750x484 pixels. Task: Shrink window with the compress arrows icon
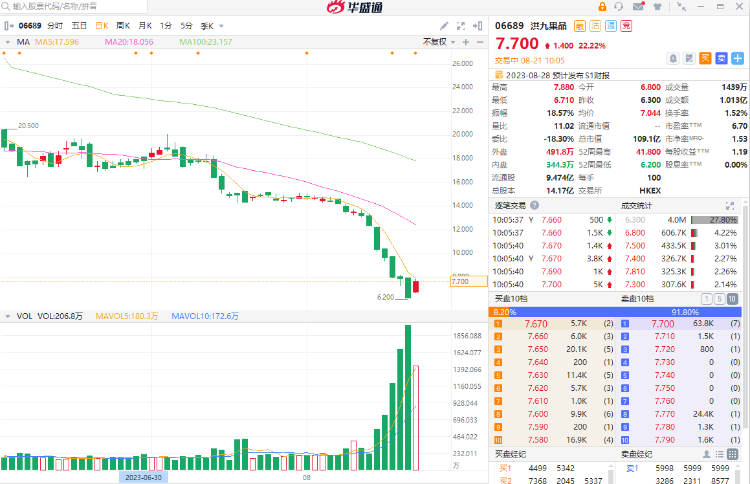point(682,7)
